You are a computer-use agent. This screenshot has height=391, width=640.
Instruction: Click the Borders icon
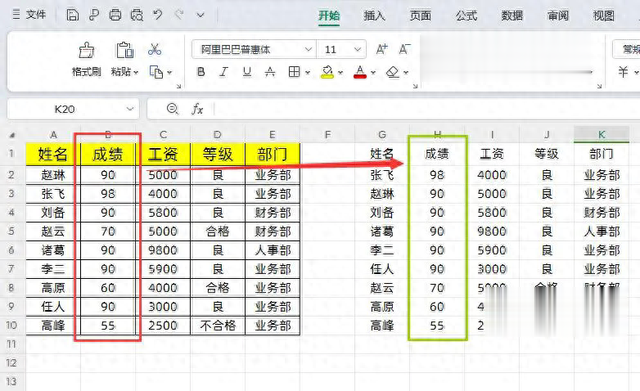(x=294, y=72)
